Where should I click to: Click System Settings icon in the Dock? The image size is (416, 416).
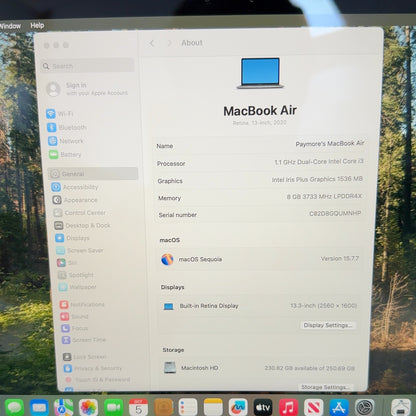[x=364, y=407]
